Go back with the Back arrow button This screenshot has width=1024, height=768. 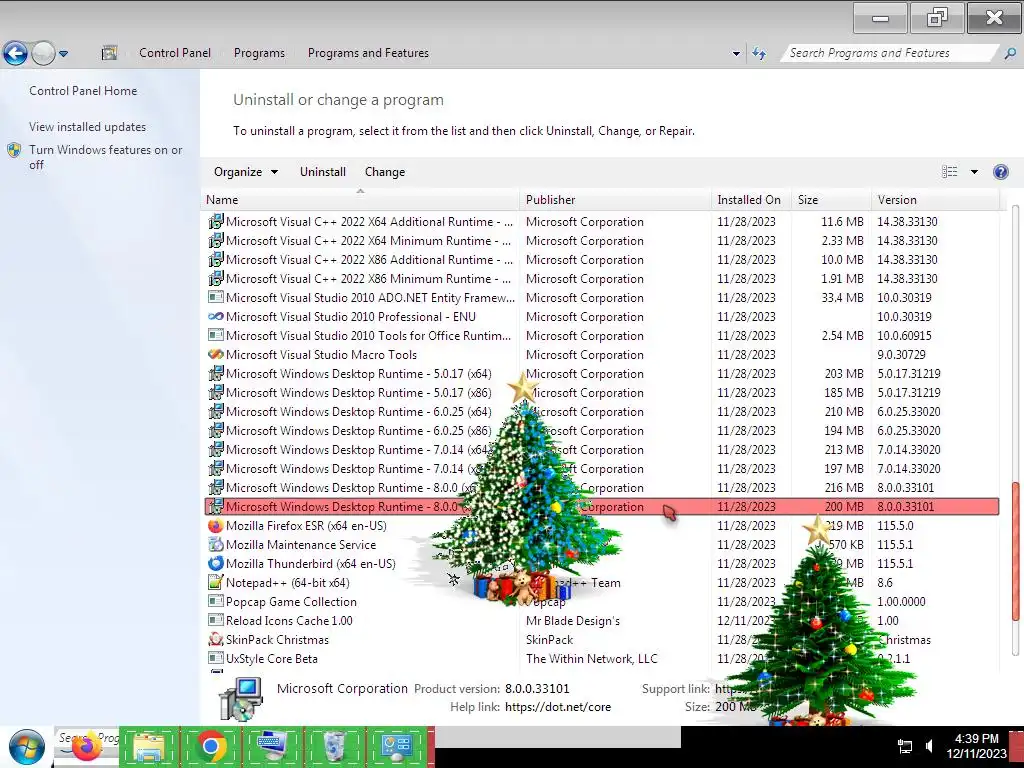16,53
